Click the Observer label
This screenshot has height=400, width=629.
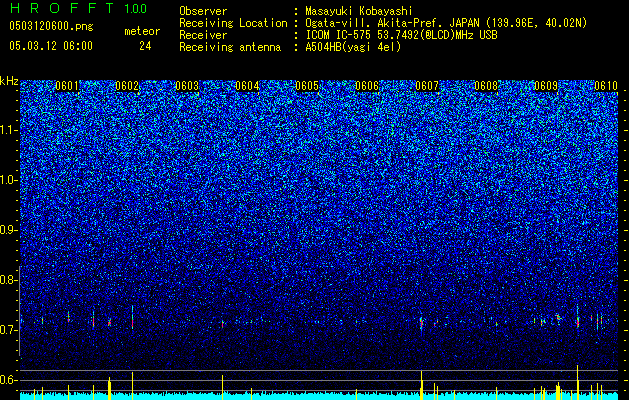point(203,11)
